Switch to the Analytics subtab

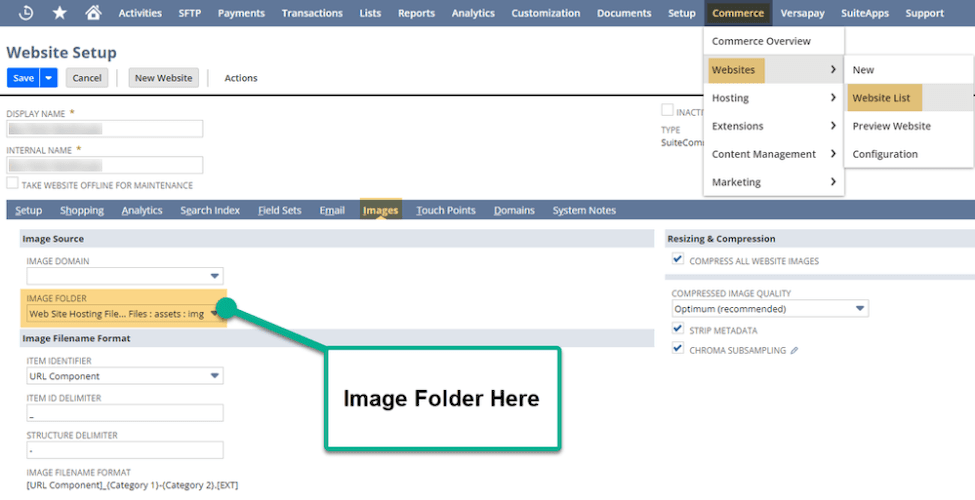coord(142,210)
